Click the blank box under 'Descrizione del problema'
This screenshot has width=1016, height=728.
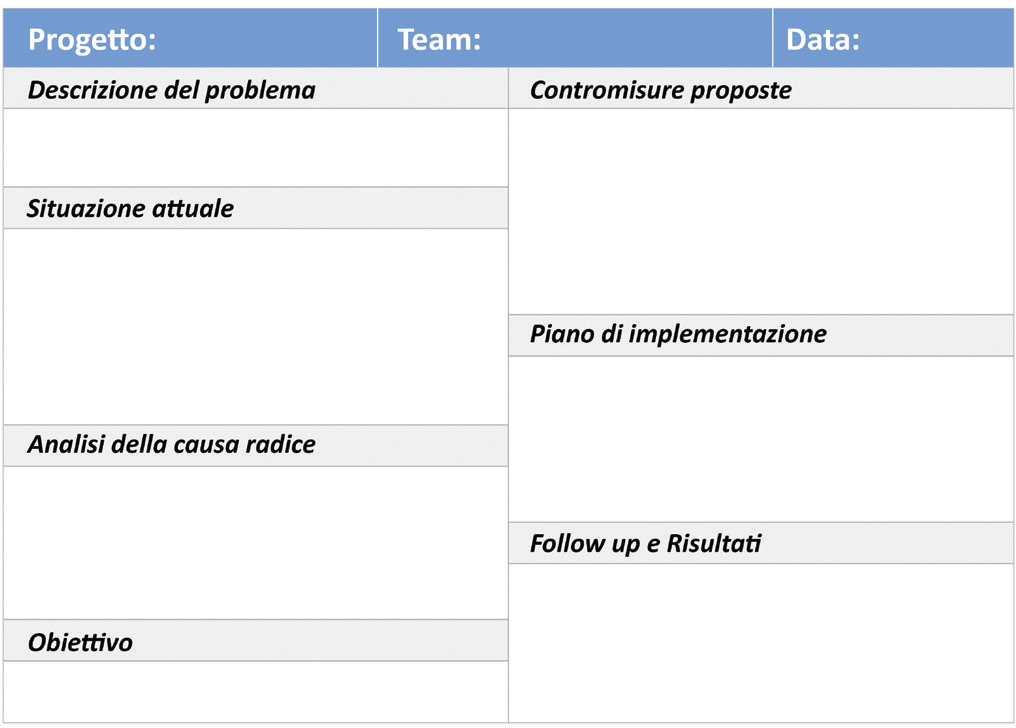(x=255, y=148)
